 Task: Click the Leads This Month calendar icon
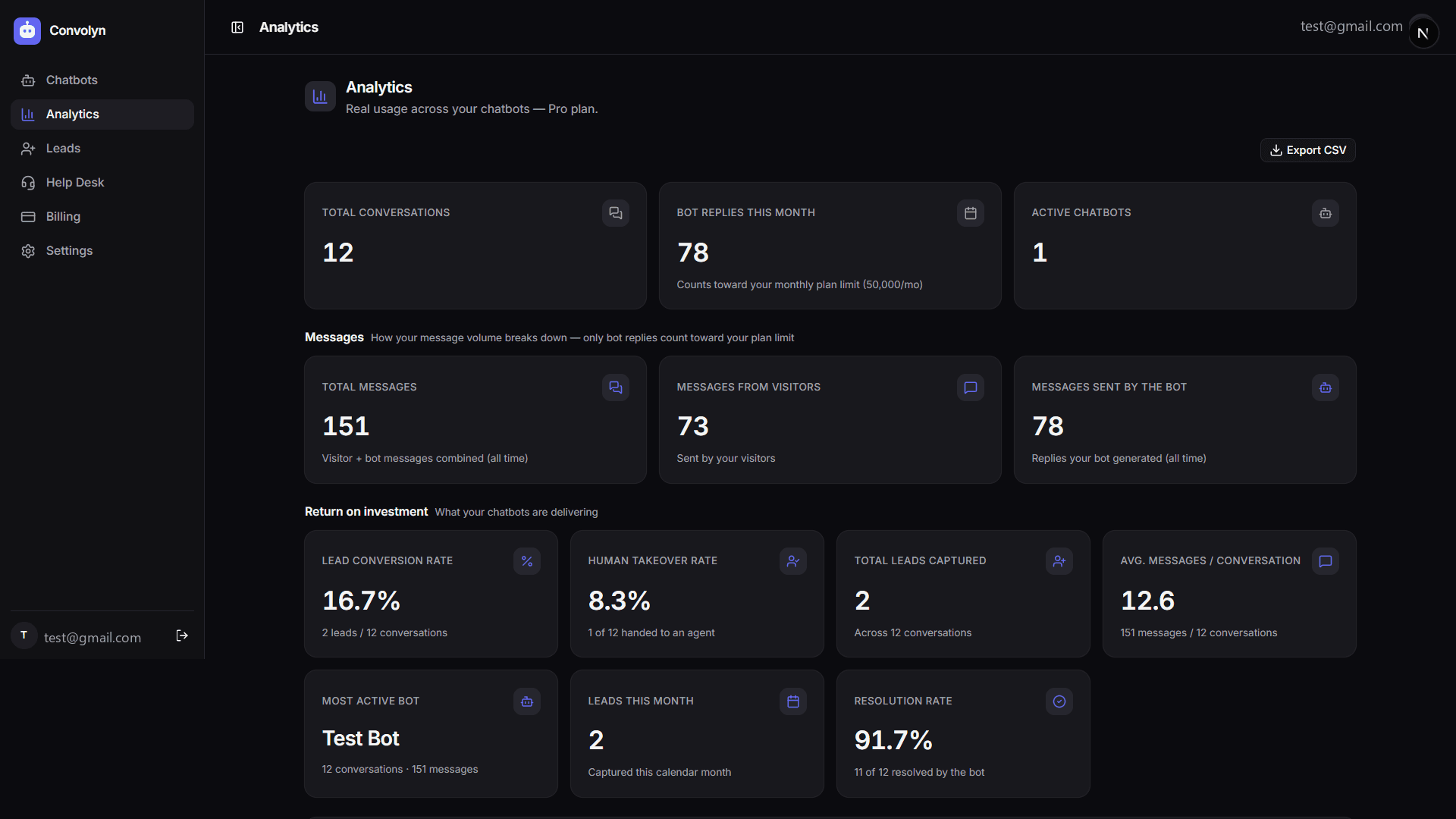pyautogui.click(x=793, y=701)
